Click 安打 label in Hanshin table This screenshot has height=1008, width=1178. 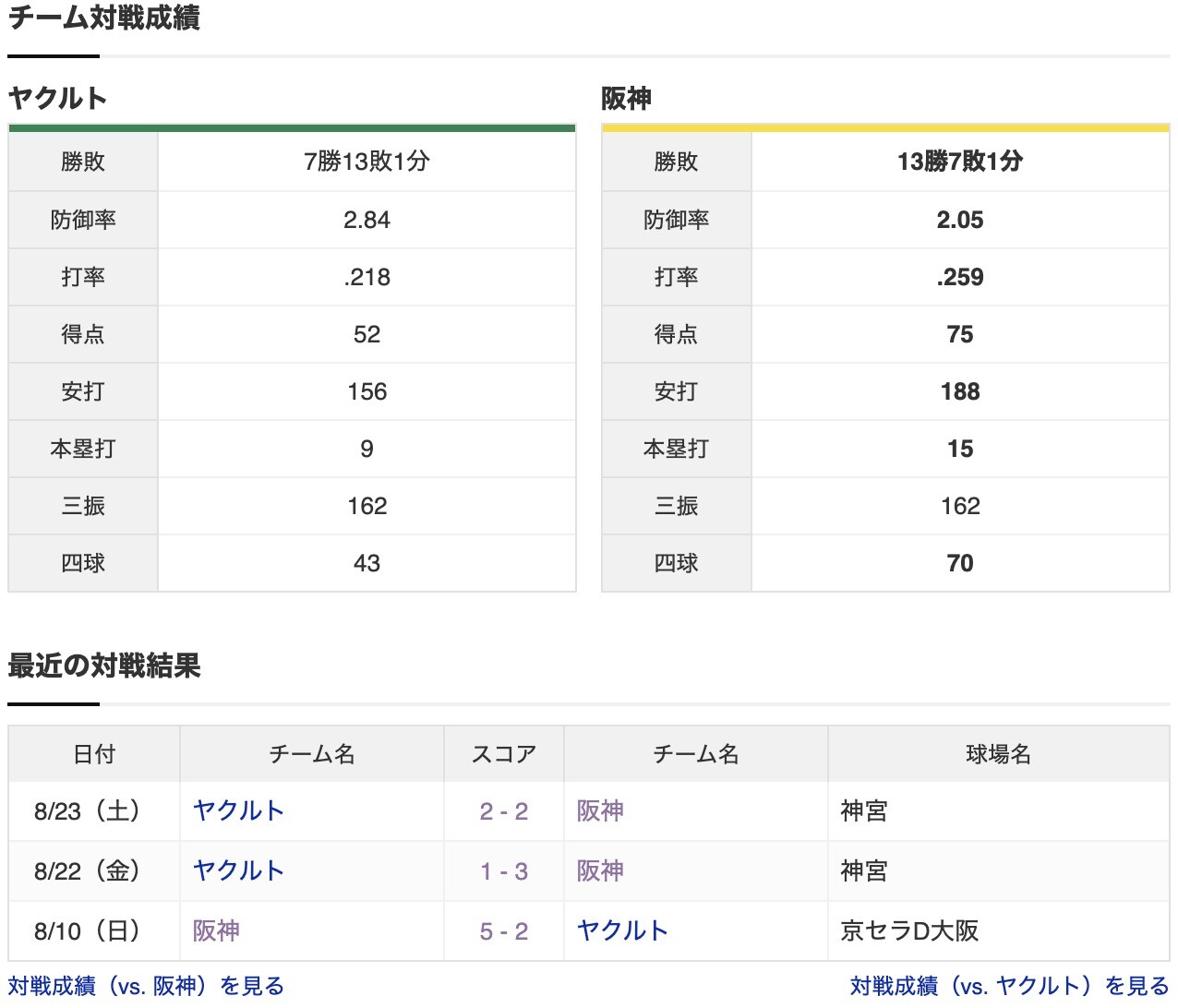tap(676, 391)
